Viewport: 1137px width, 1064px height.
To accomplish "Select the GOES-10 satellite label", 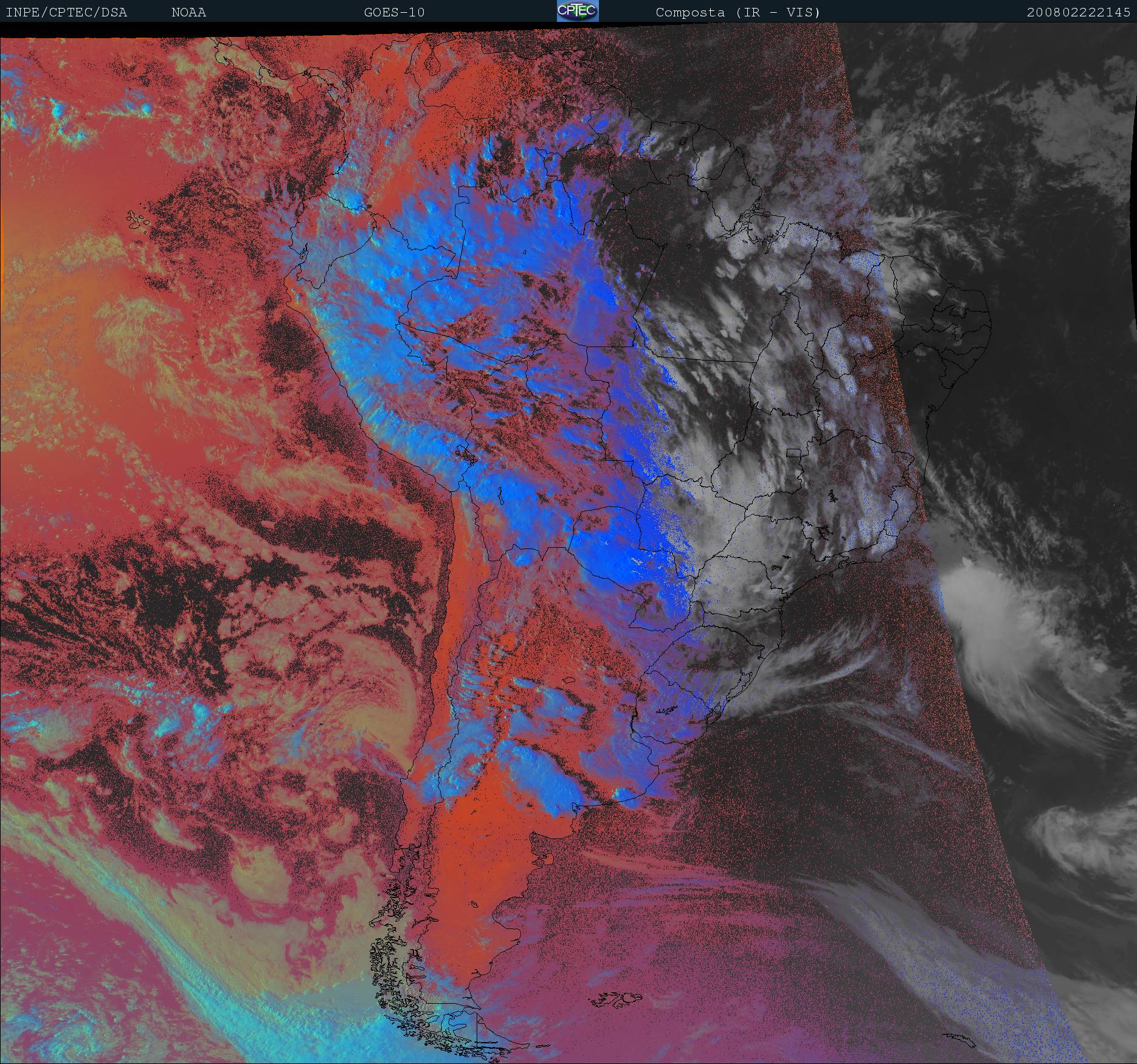I will (394, 12).
